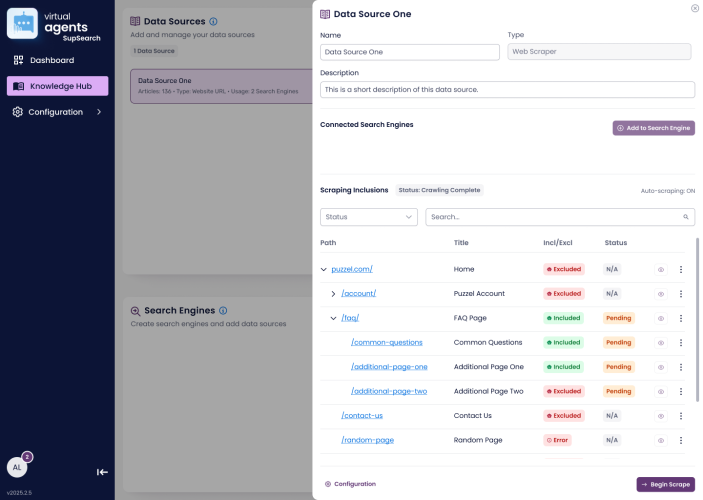The image size is (703, 500).
Task: Toggle eye visibility for Puzzel Account row
Action: pos(660,294)
